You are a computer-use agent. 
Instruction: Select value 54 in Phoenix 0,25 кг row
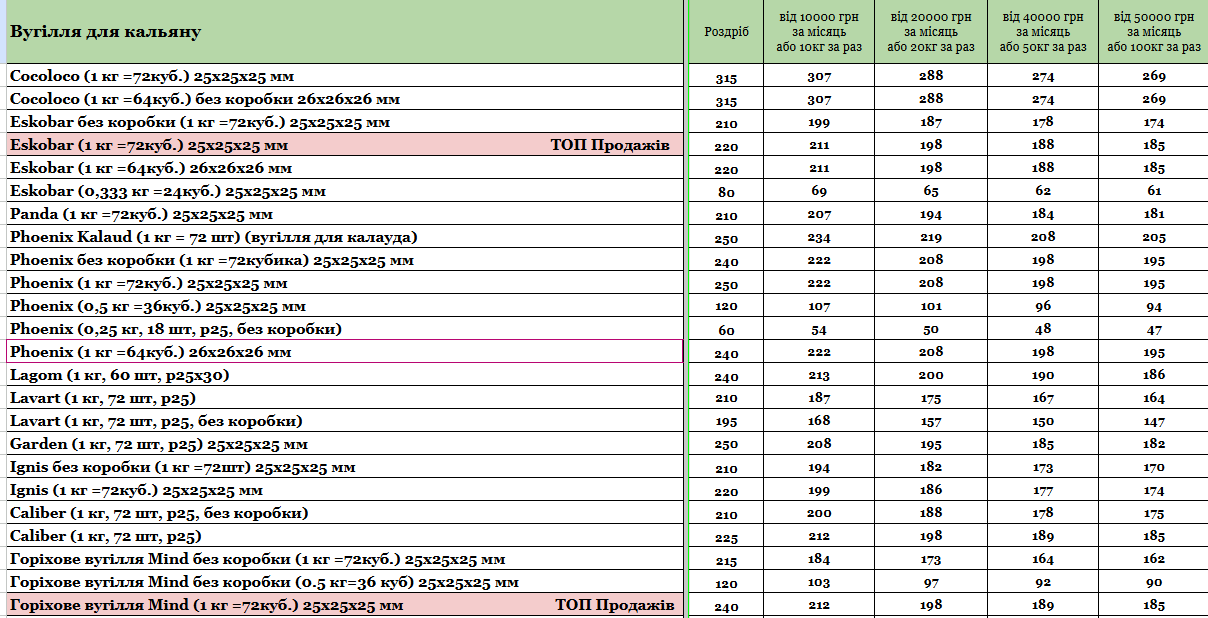click(x=819, y=330)
